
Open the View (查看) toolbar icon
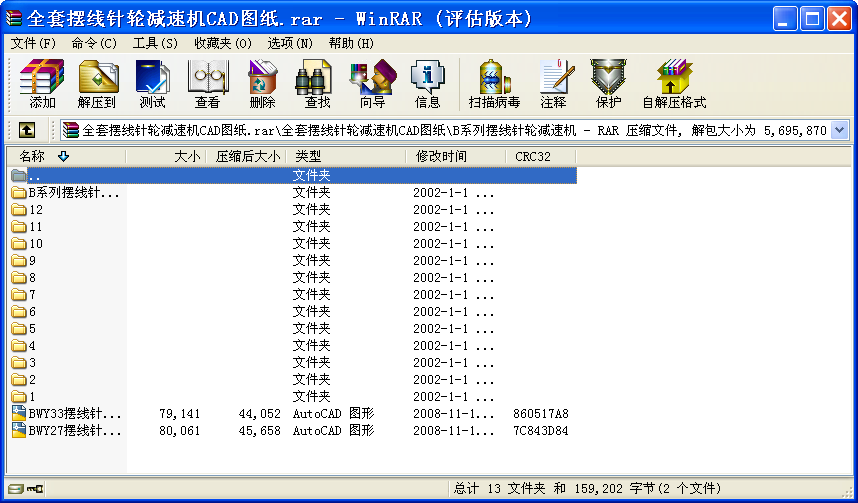click(x=207, y=84)
